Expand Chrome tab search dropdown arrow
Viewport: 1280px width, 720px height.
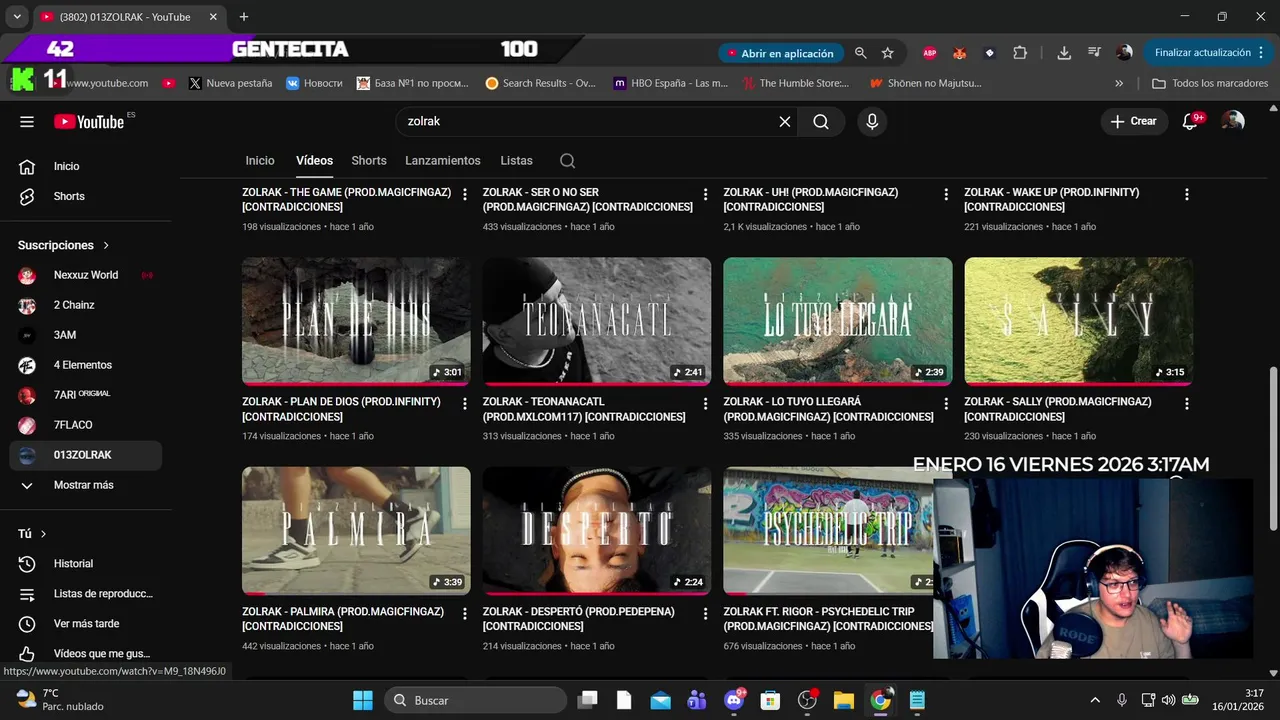[x=17, y=17]
